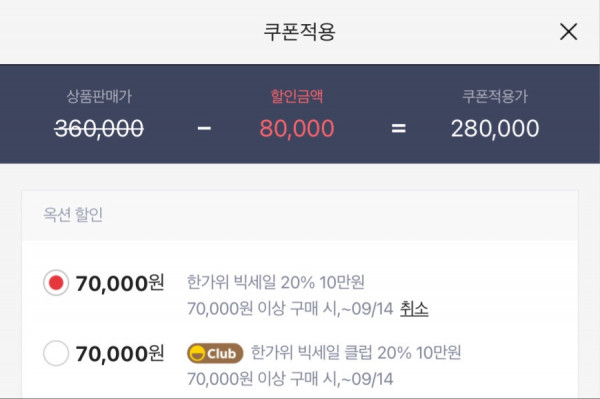
Task: Click the 쿠폰적용 dialog title
Action: coord(300,32)
